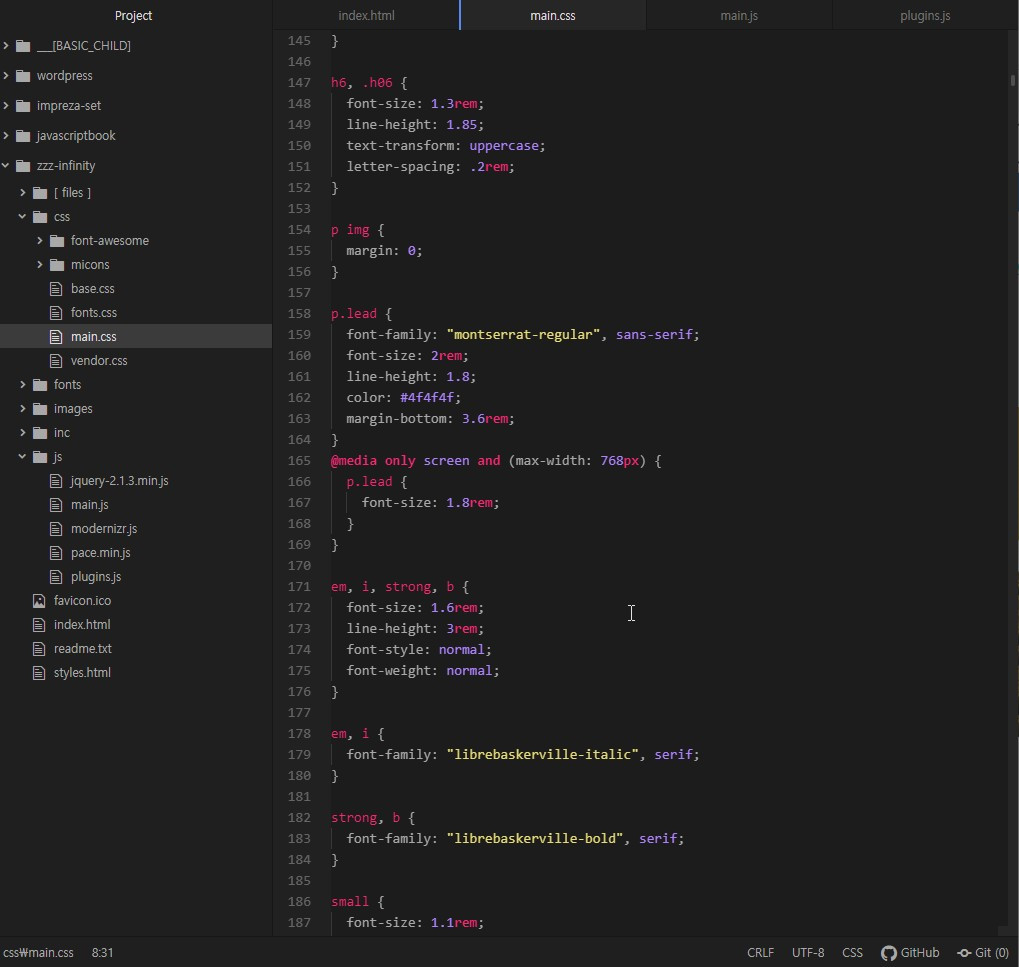This screenshot has width=1019, height=967.
Task: Click the inc folder icon
Action: point(40,432)
